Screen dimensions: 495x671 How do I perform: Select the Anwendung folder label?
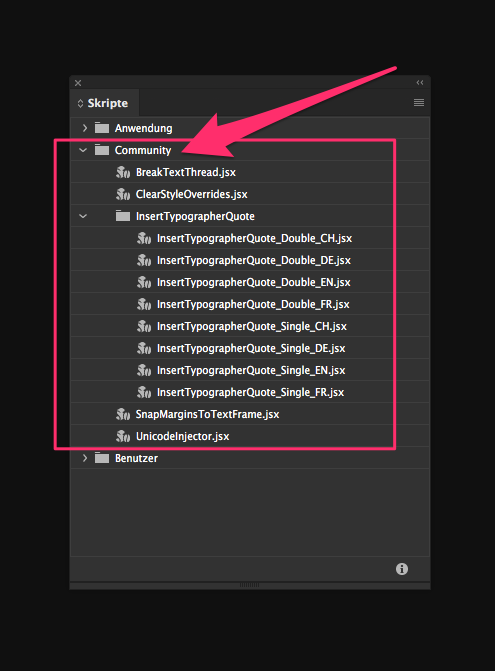pyautogui.click(x=143, y=128)
